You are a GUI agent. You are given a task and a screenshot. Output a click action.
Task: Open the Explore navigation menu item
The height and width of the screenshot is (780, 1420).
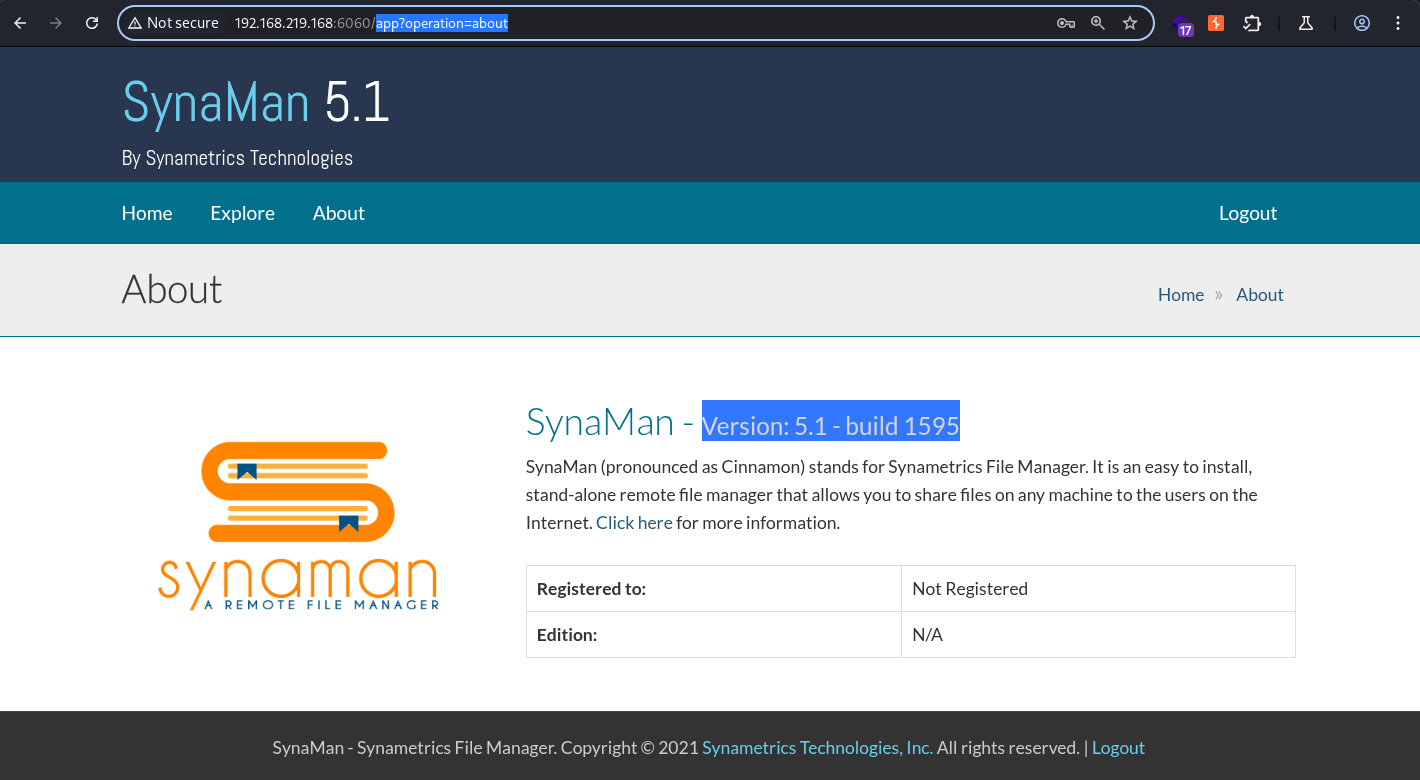coord(242,213)
